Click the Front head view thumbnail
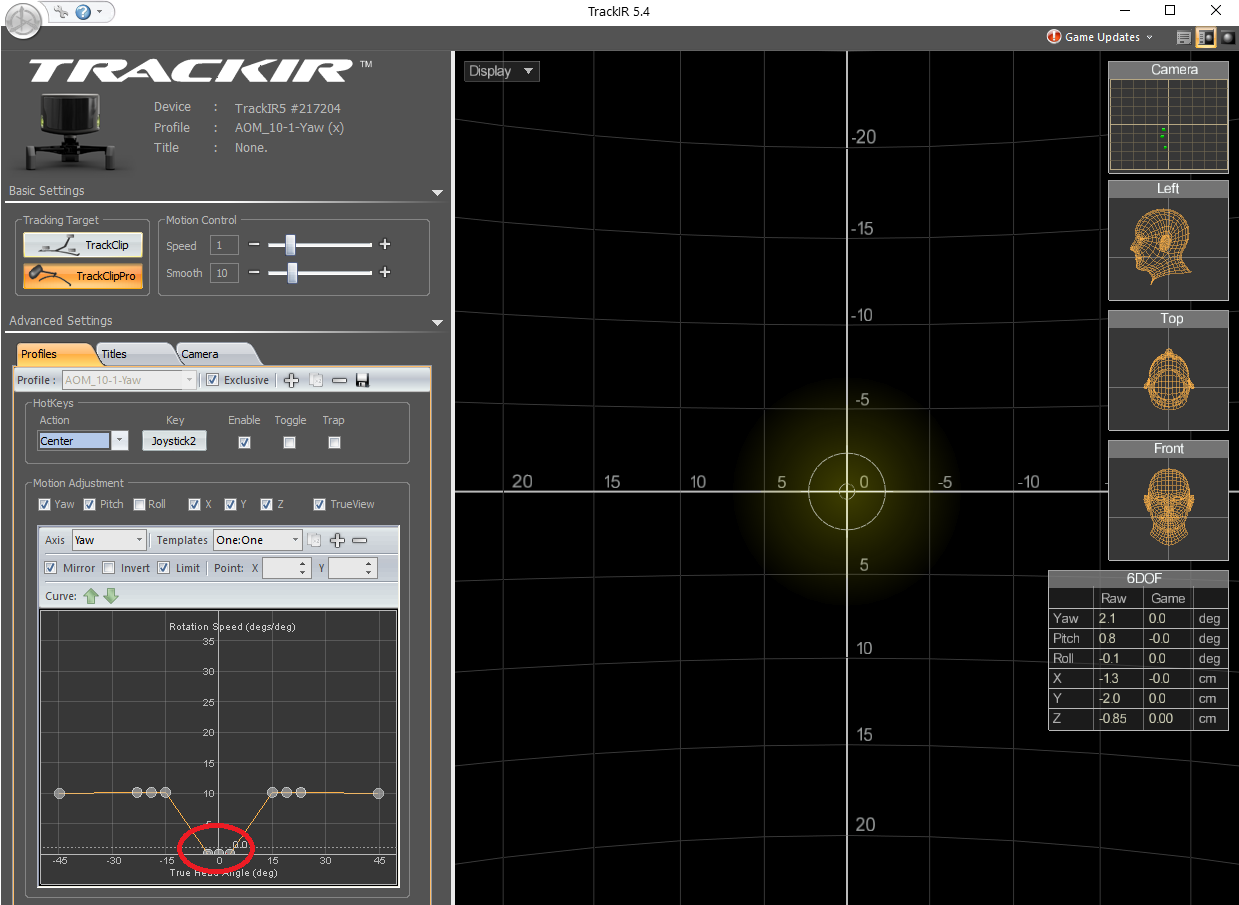The image size is (1239, 905). tap(1168, 500)
